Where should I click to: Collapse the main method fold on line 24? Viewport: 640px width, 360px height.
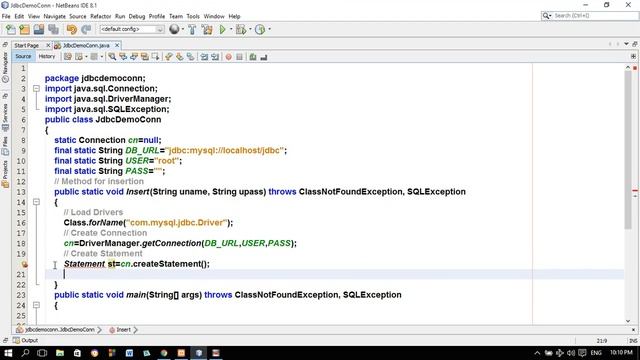(x=36, y=305)
